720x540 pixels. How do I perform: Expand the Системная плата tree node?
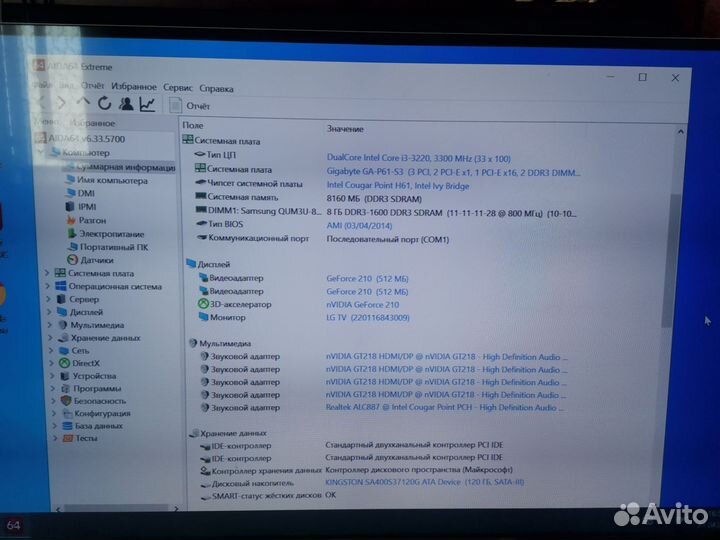click(47, 273)
